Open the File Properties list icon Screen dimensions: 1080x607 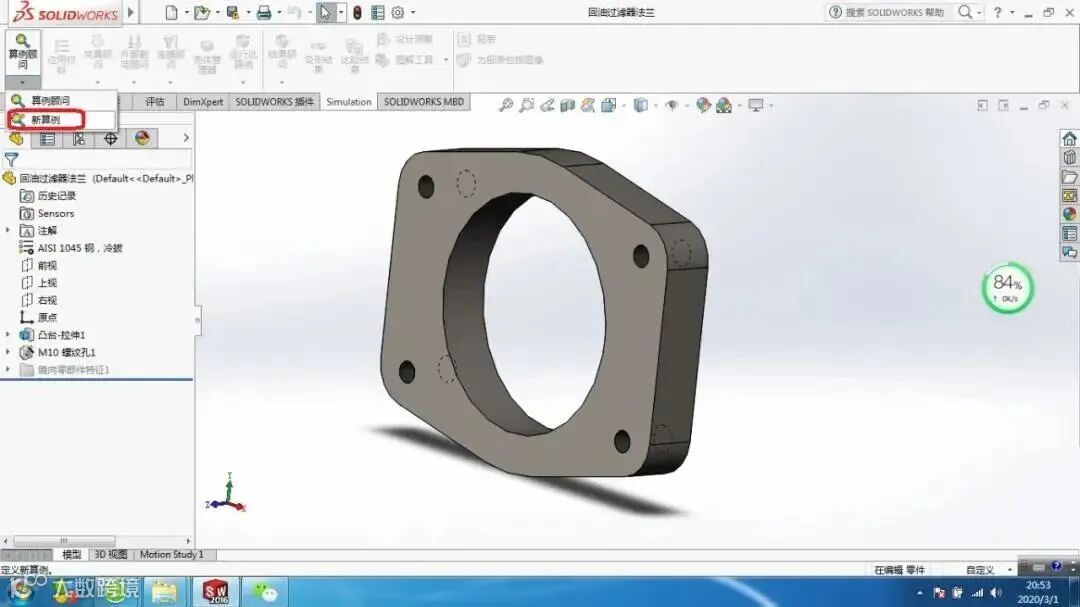[377, 12]
